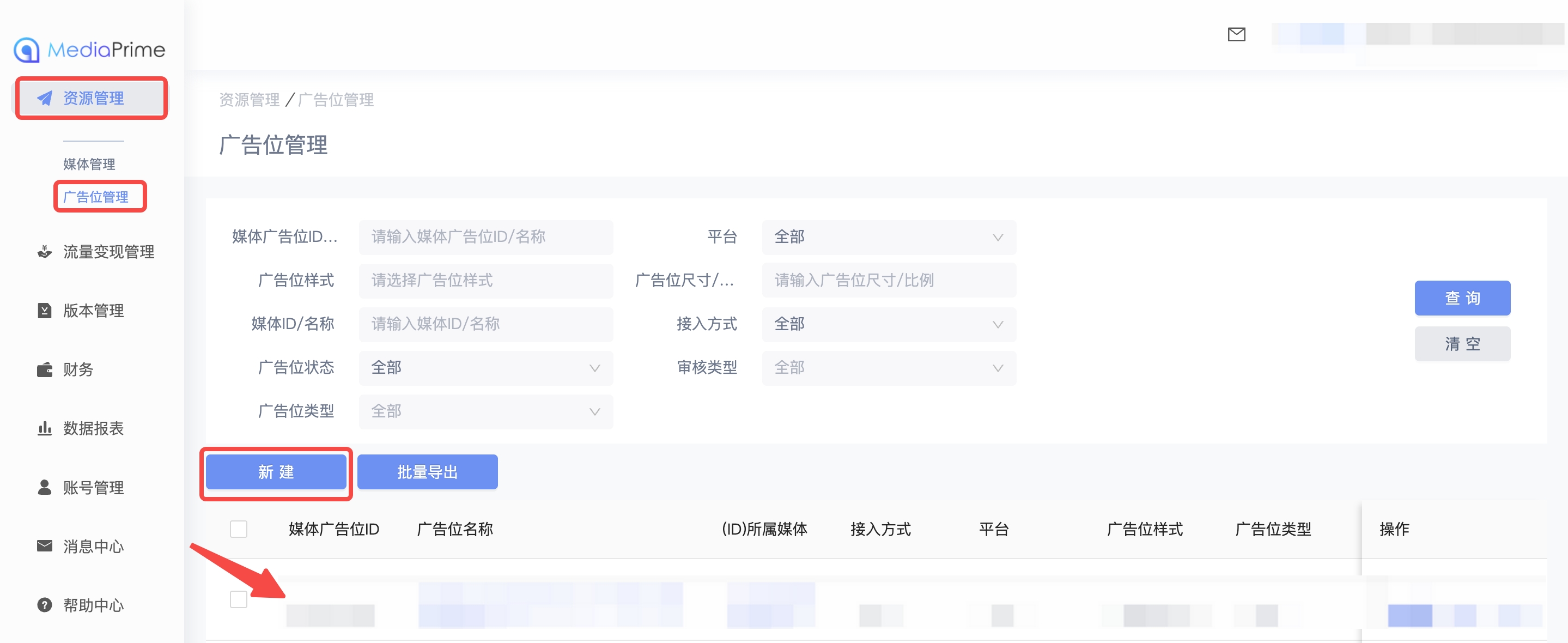Select 广告位管理 submenu item
Image resolution: width=1568 pixels, height=643 pixels.
pyautogui.click(x=95, y=197)
